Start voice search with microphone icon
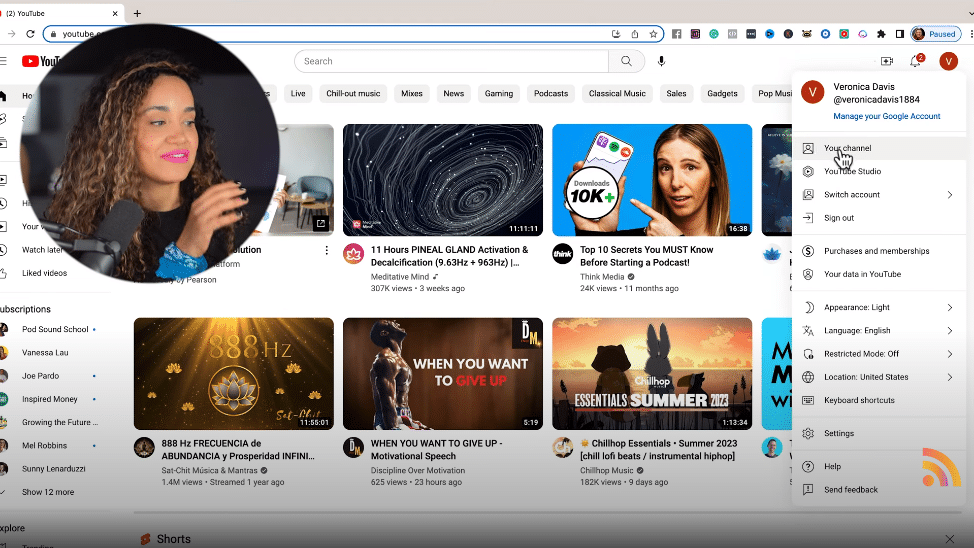 coord(662,61)
